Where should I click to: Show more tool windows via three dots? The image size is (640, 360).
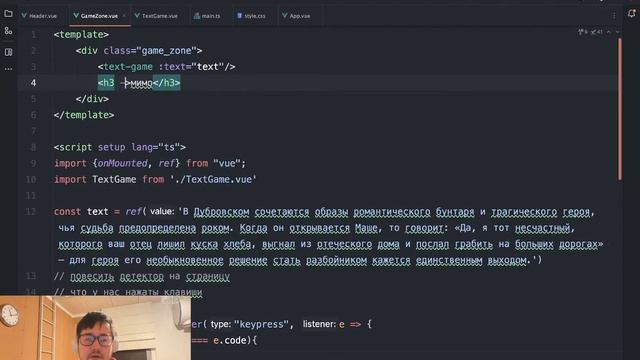tap(8, 69)
